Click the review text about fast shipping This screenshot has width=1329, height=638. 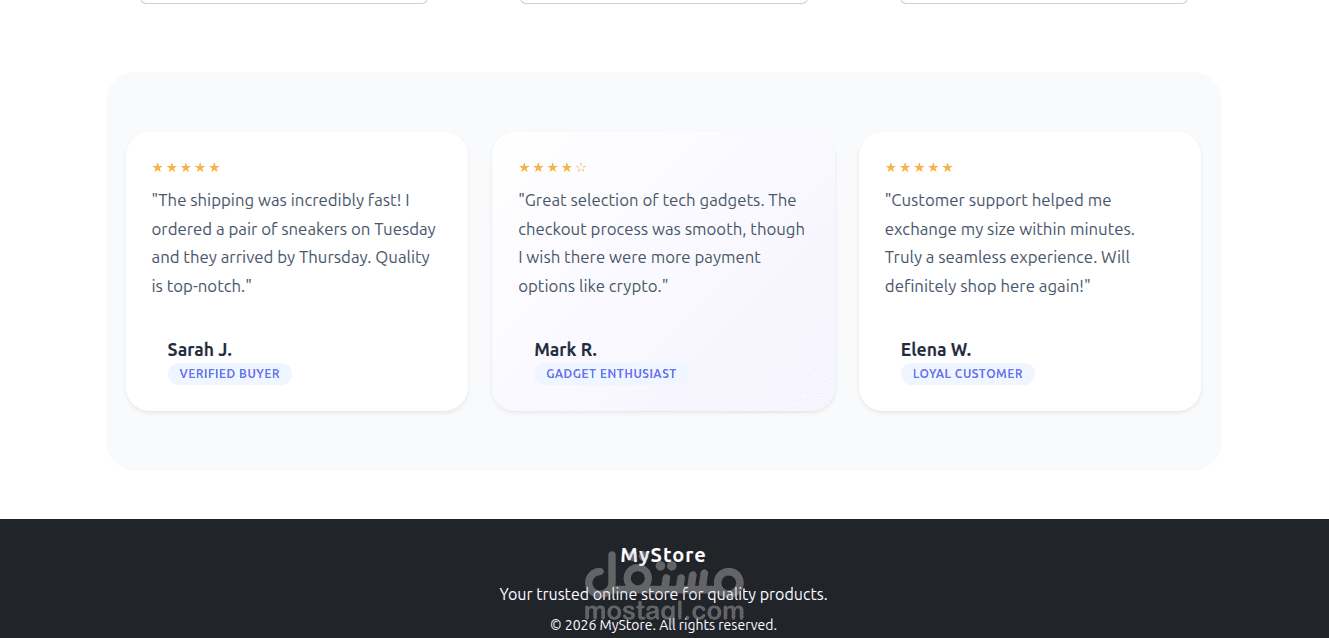pyautogui.click(x=294, y=243)
